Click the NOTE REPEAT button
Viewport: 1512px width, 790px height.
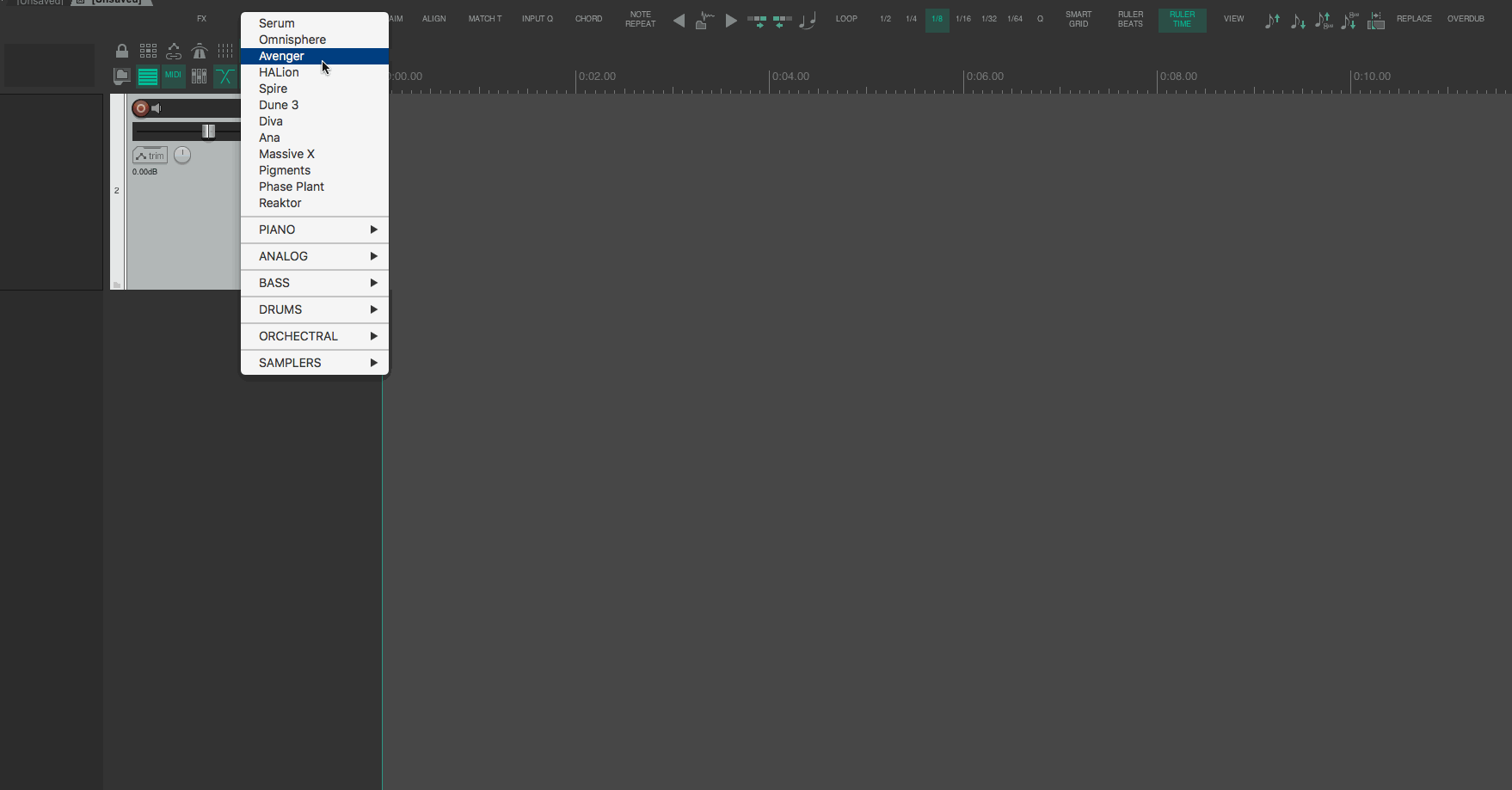[641, 19]
